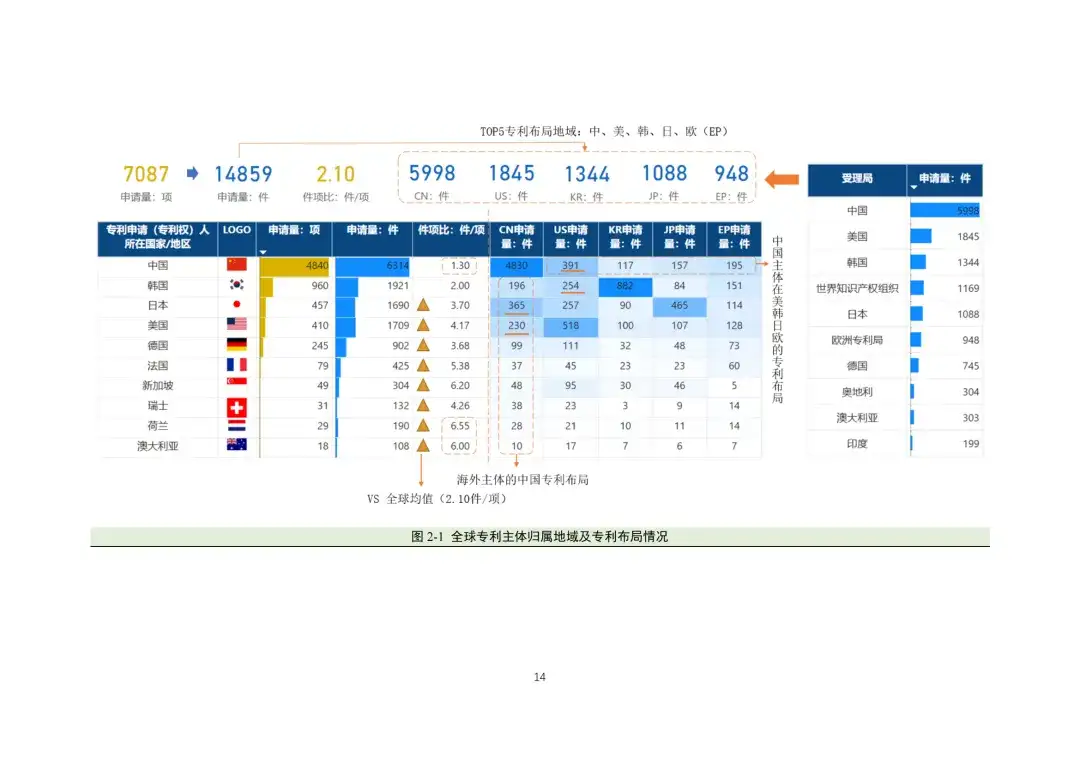Screen dimensions: 1080x764
Task: Click 荷兰 row label
Action: point(157,426)
